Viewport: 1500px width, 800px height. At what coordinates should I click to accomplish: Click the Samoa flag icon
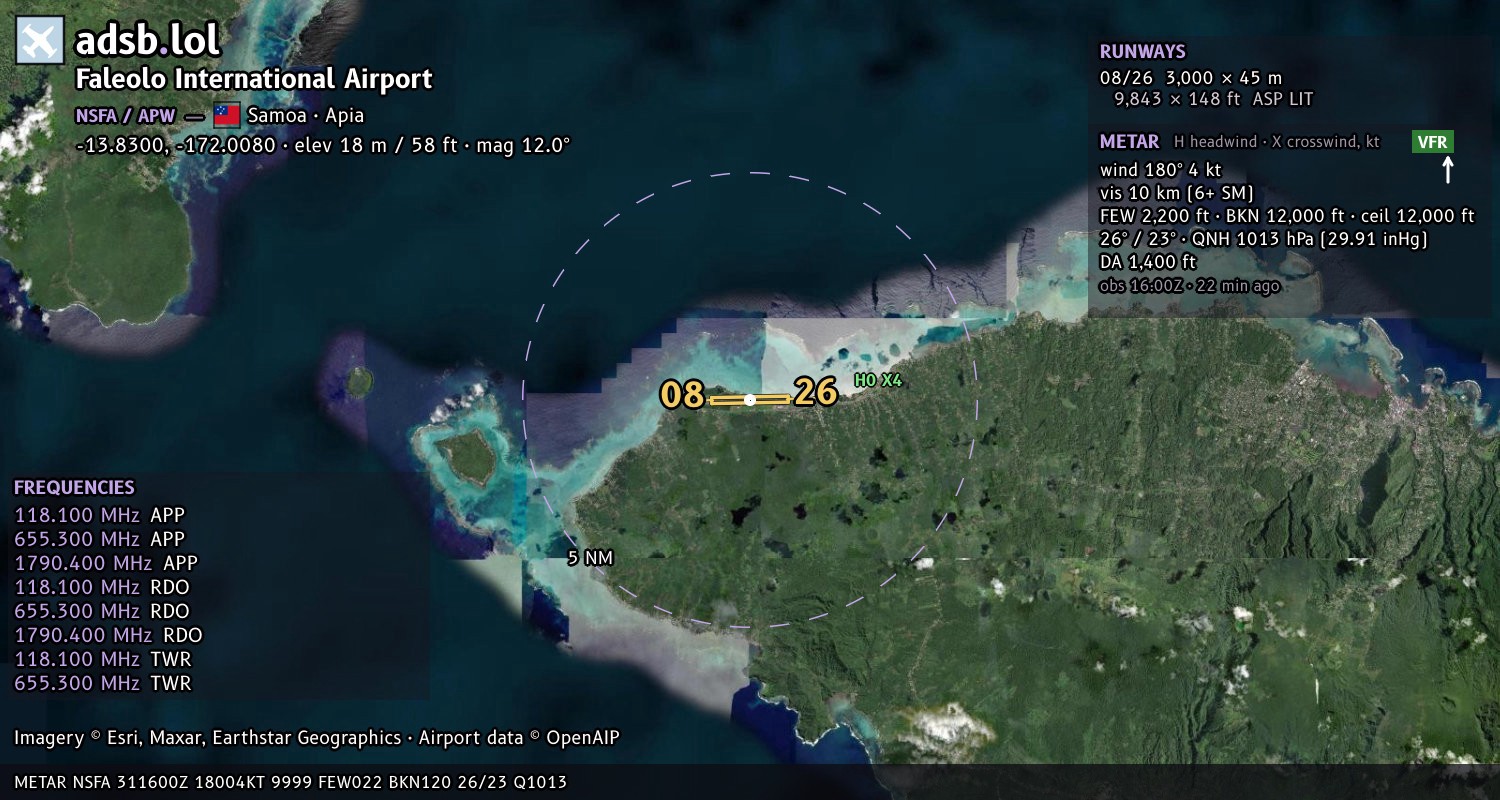tap(227, 115)
